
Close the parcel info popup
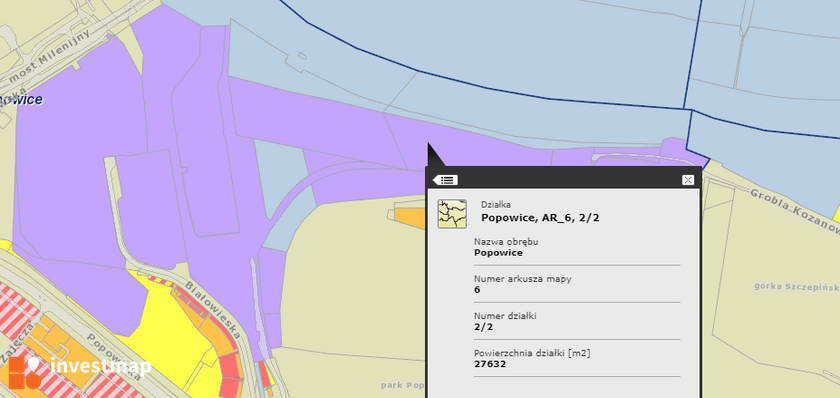688,180
